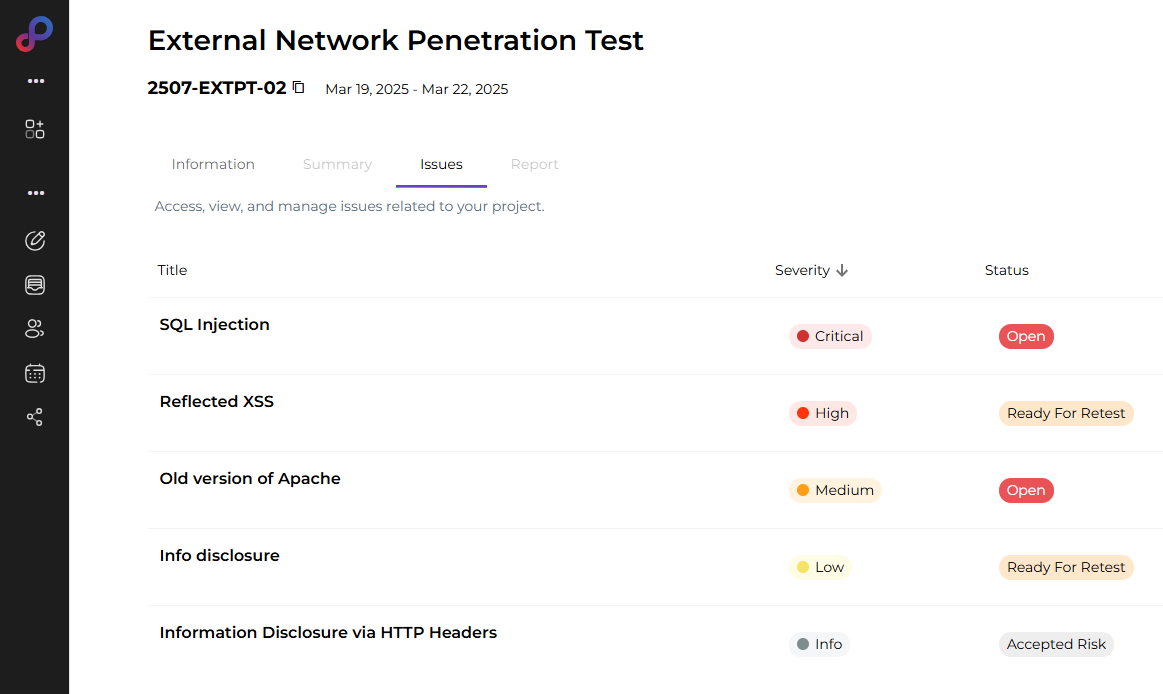
Task: Click the edit pencil icon in sidebar
Action: click(35, 240)
